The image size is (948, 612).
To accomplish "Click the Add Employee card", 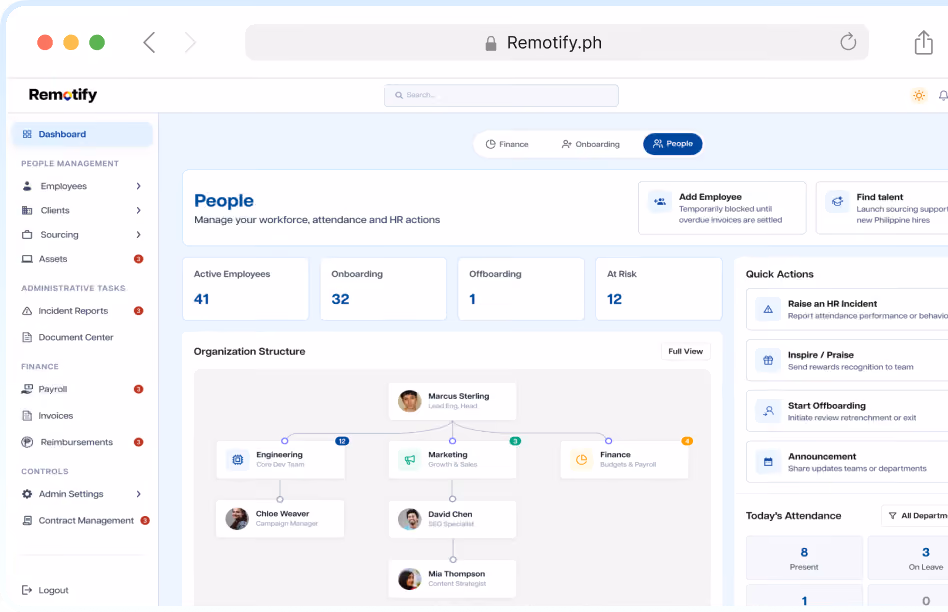I will point(722,208).
